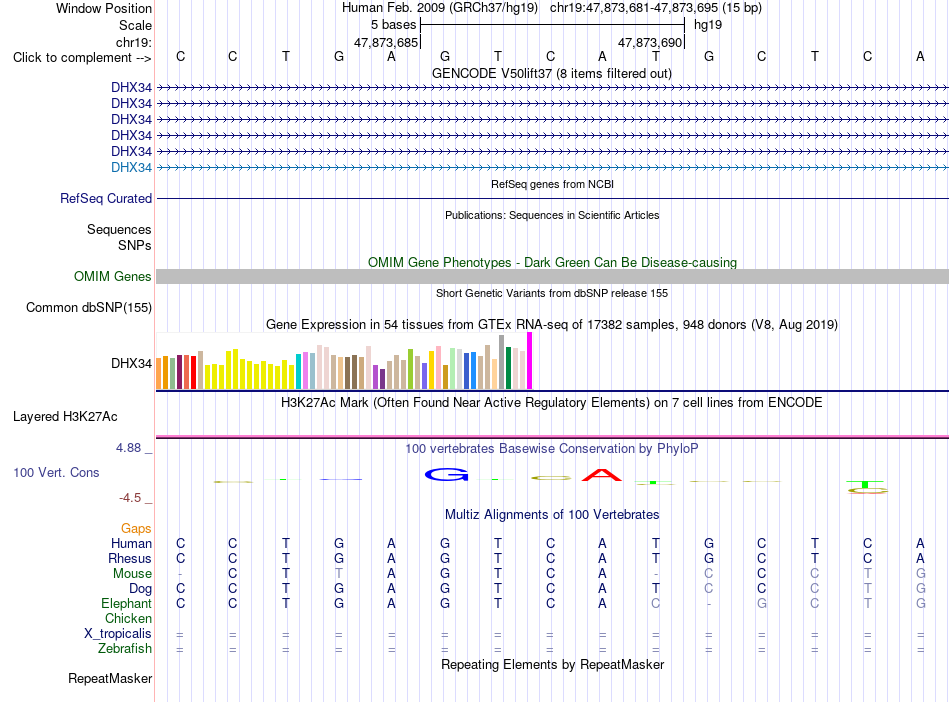Screen dimensions: 950x702
Task: Click the gray OMIM Genes bar
Action: (552, 276)
